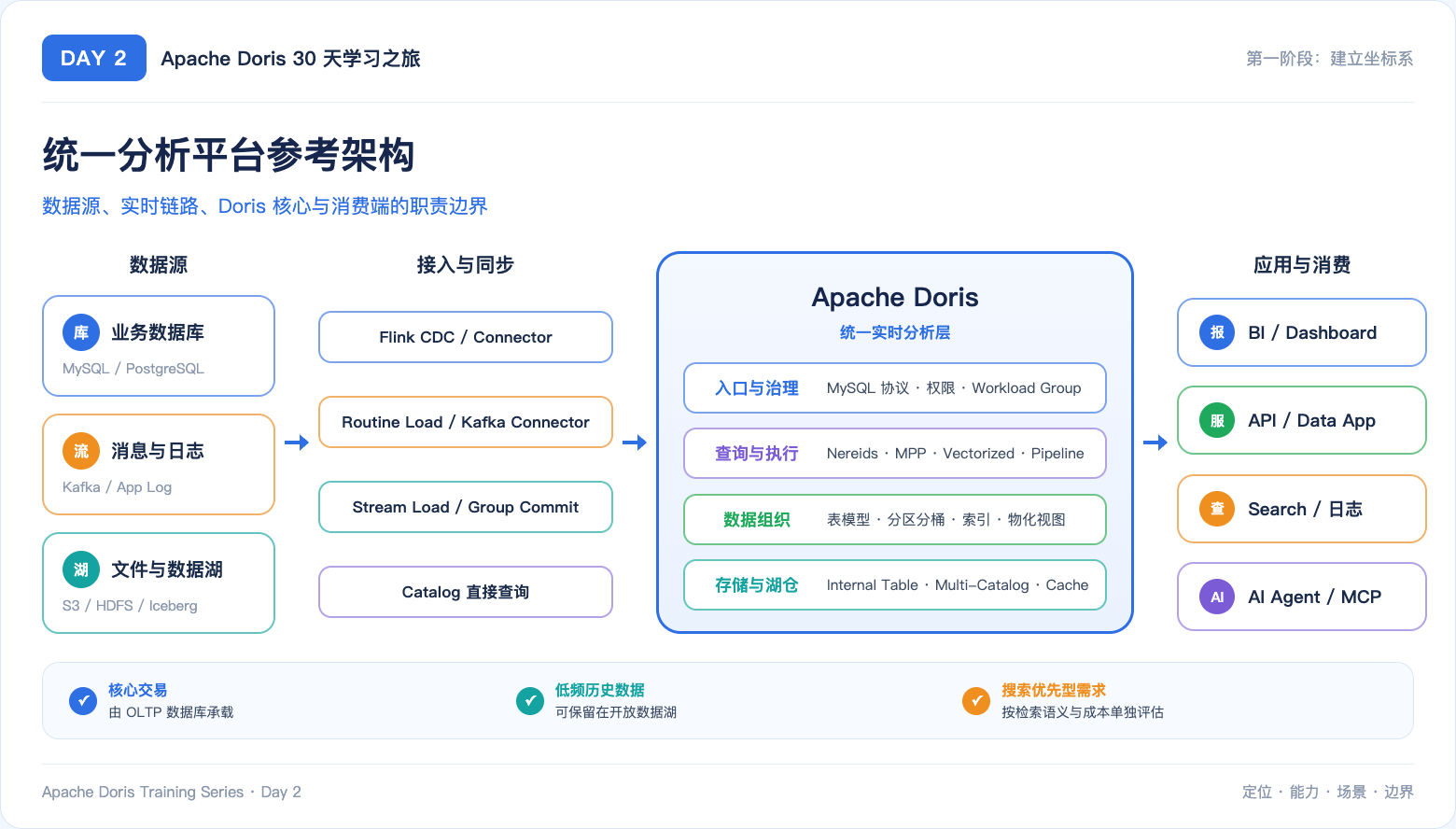The width and height of the screenshot is (1456, 829).
Task: Click the footer Apache Doris Training Series · Day 2
Action: click(x=172, y=792)
